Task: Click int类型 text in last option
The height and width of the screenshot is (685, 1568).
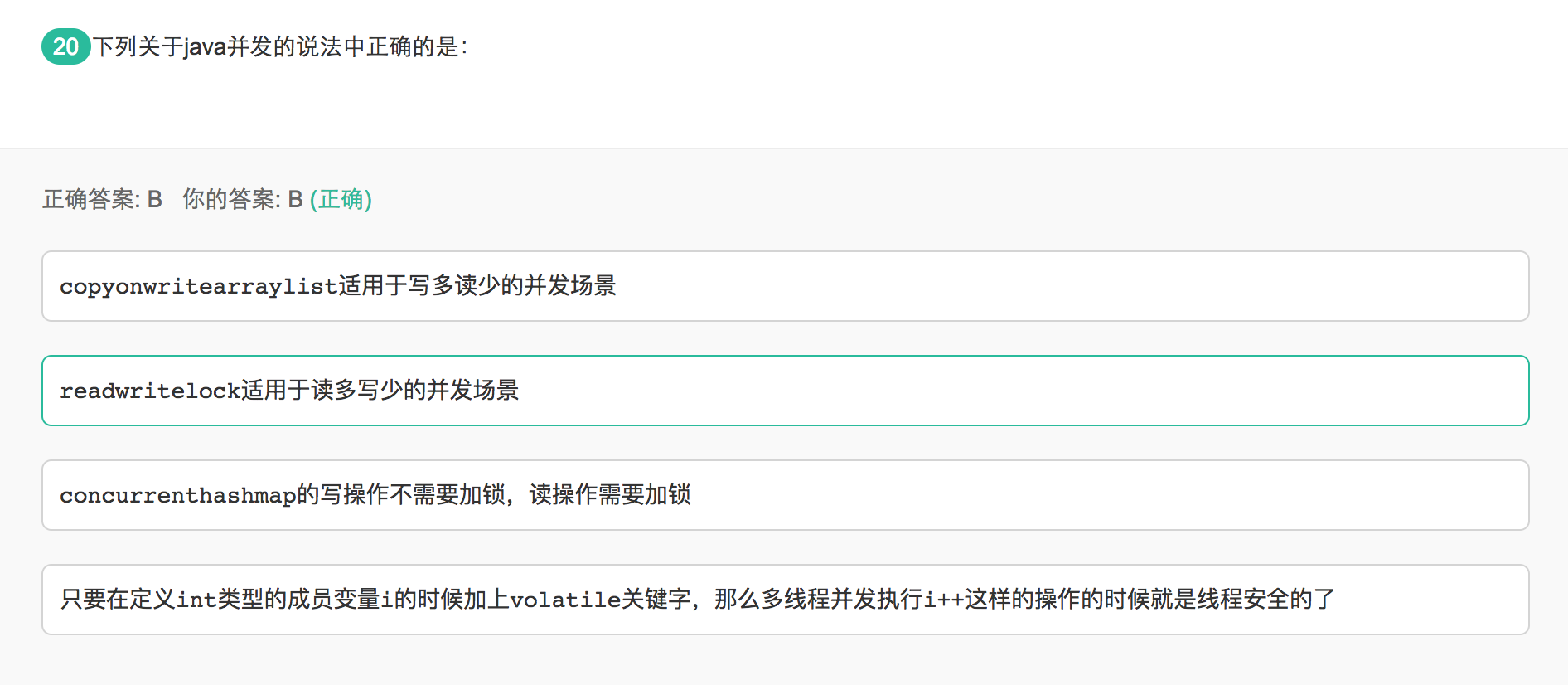Action: [220, 599]
